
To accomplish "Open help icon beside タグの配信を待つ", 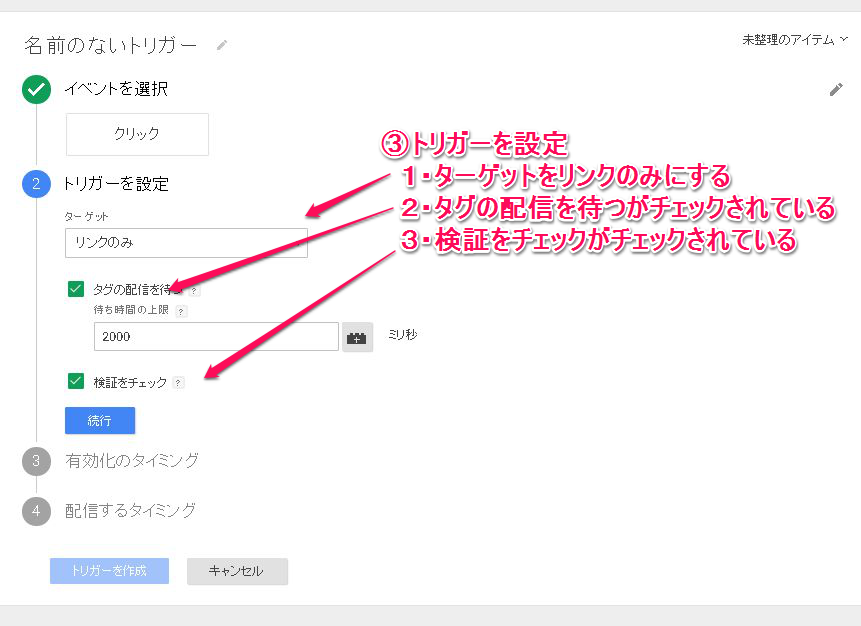I will pos(194,291).
